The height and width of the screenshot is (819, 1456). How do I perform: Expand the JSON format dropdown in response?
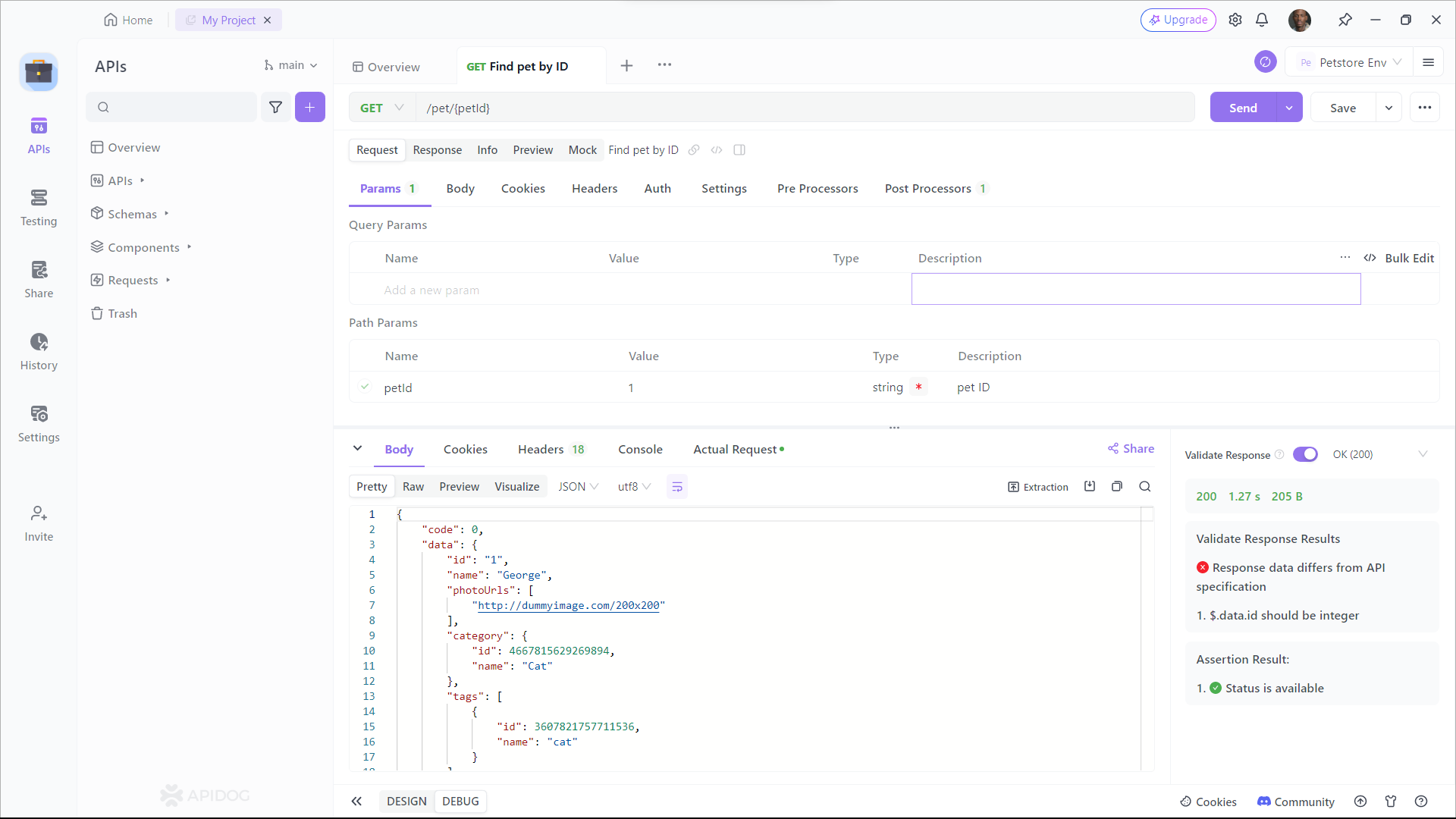click(x=579, y=486)
